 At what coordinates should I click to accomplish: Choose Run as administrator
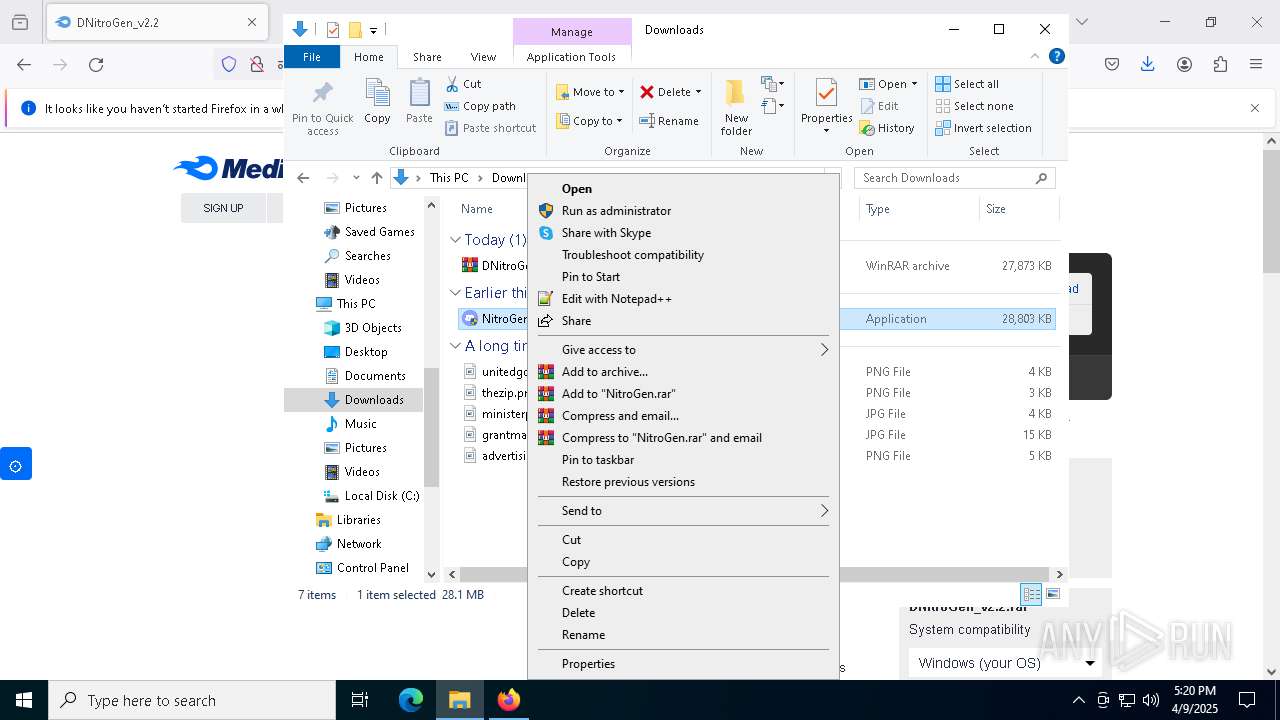coord(683,211)
